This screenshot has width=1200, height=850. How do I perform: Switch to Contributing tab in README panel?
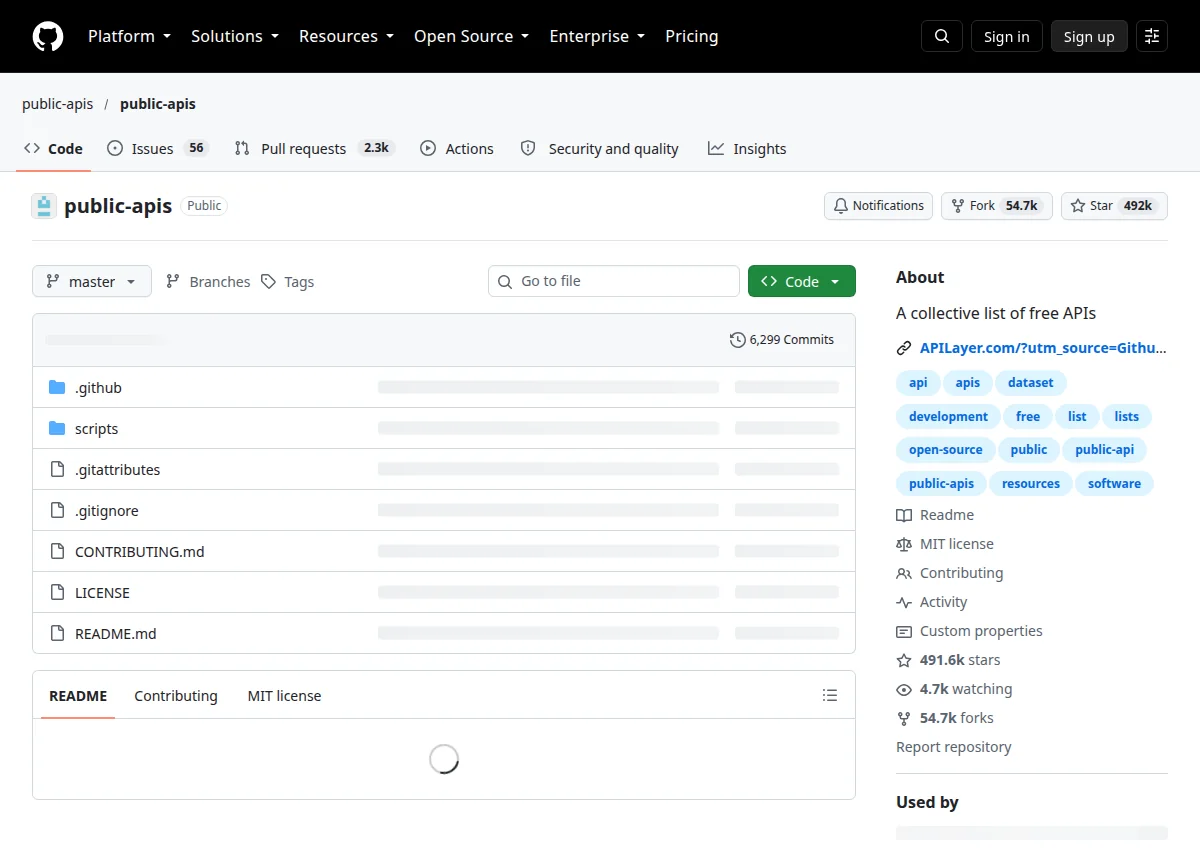tap(176, 696)
